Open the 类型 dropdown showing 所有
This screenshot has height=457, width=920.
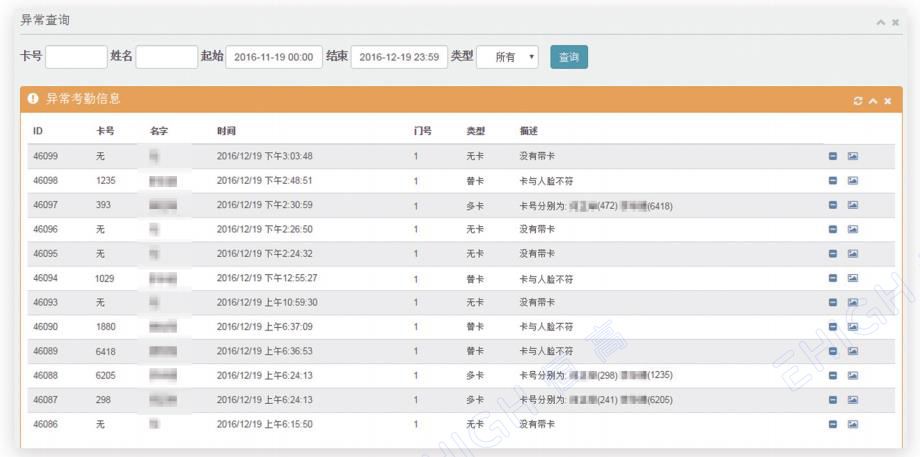click(x=508, y=57)
